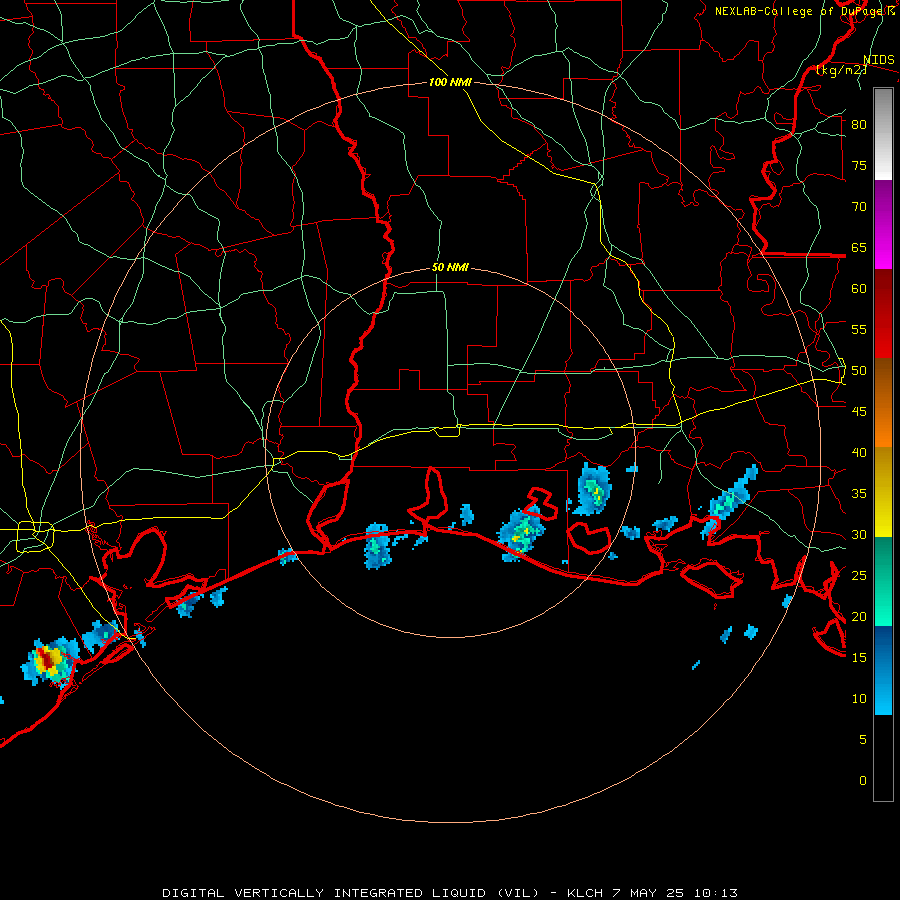This screenshot has height=900, width=900.
Task: Select the purple-magenta band of the color scale
Action: (x=883, y=225)
